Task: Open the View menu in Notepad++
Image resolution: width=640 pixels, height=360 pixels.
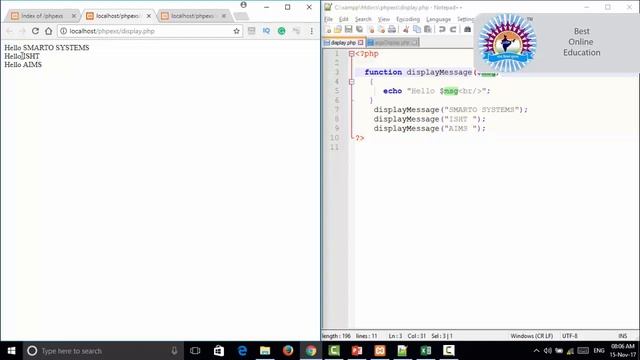Action: (384, 19)
